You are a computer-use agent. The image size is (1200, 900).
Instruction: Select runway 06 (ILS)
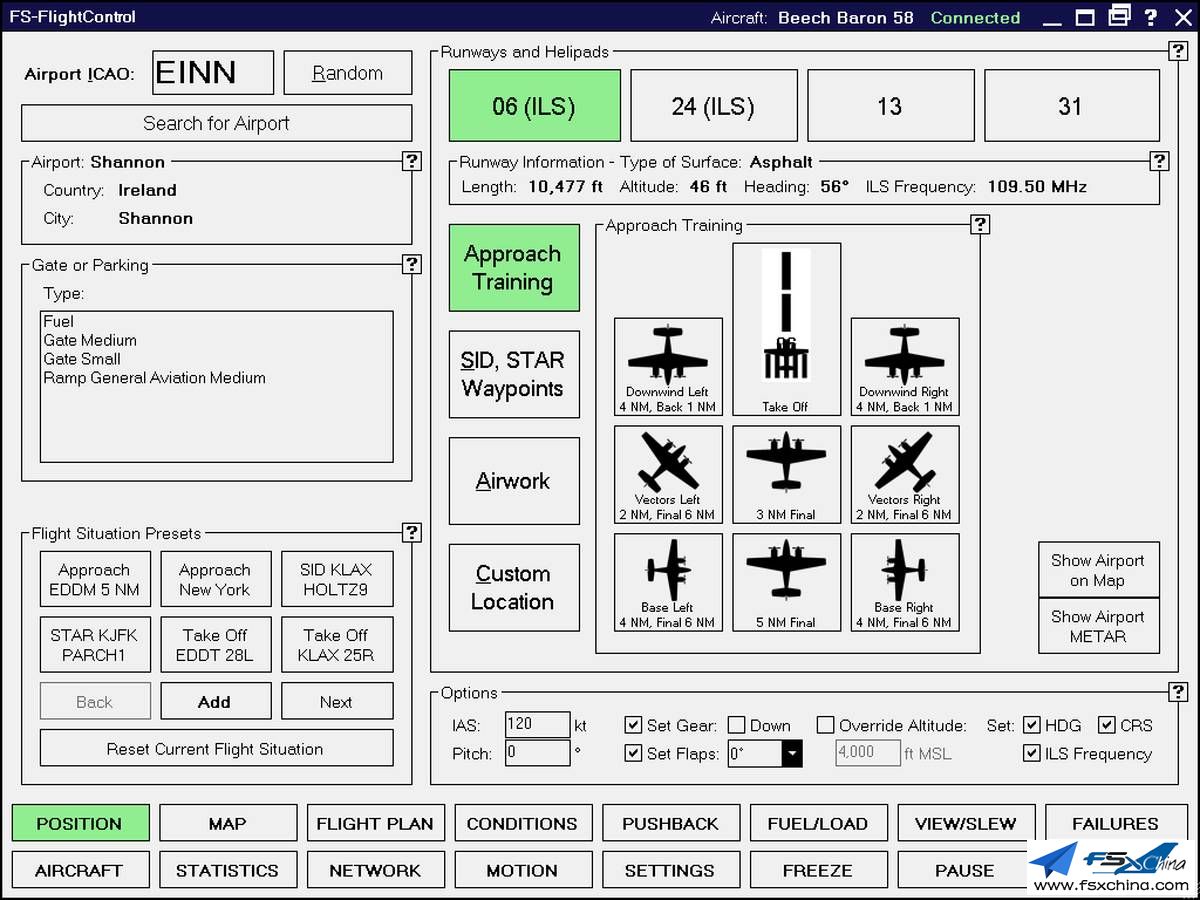[x=535, y=105]
